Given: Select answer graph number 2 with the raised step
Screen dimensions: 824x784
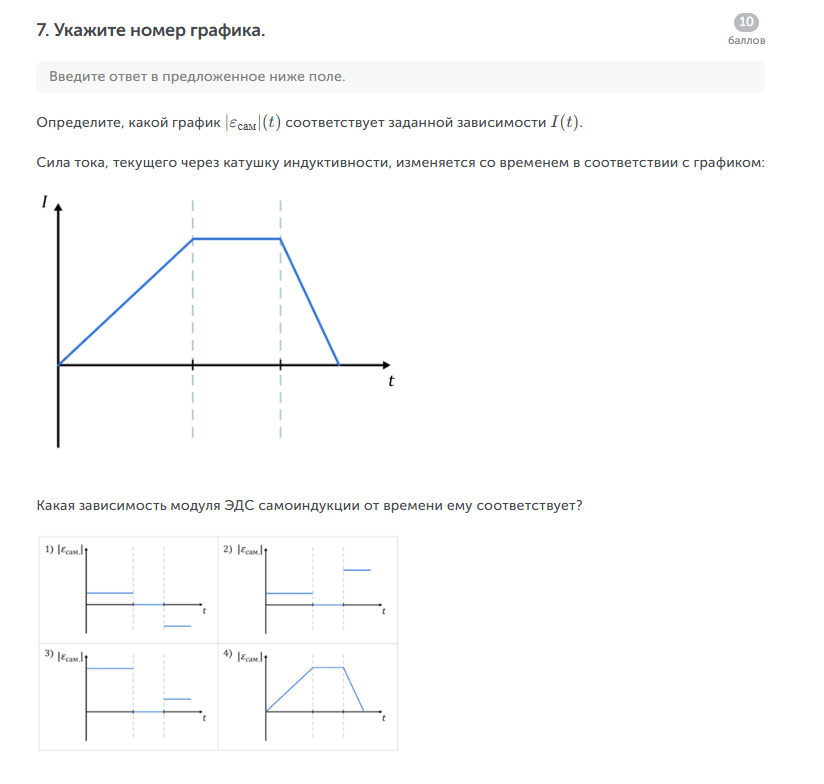Looking at the screenshot, I should pos(307,590).
